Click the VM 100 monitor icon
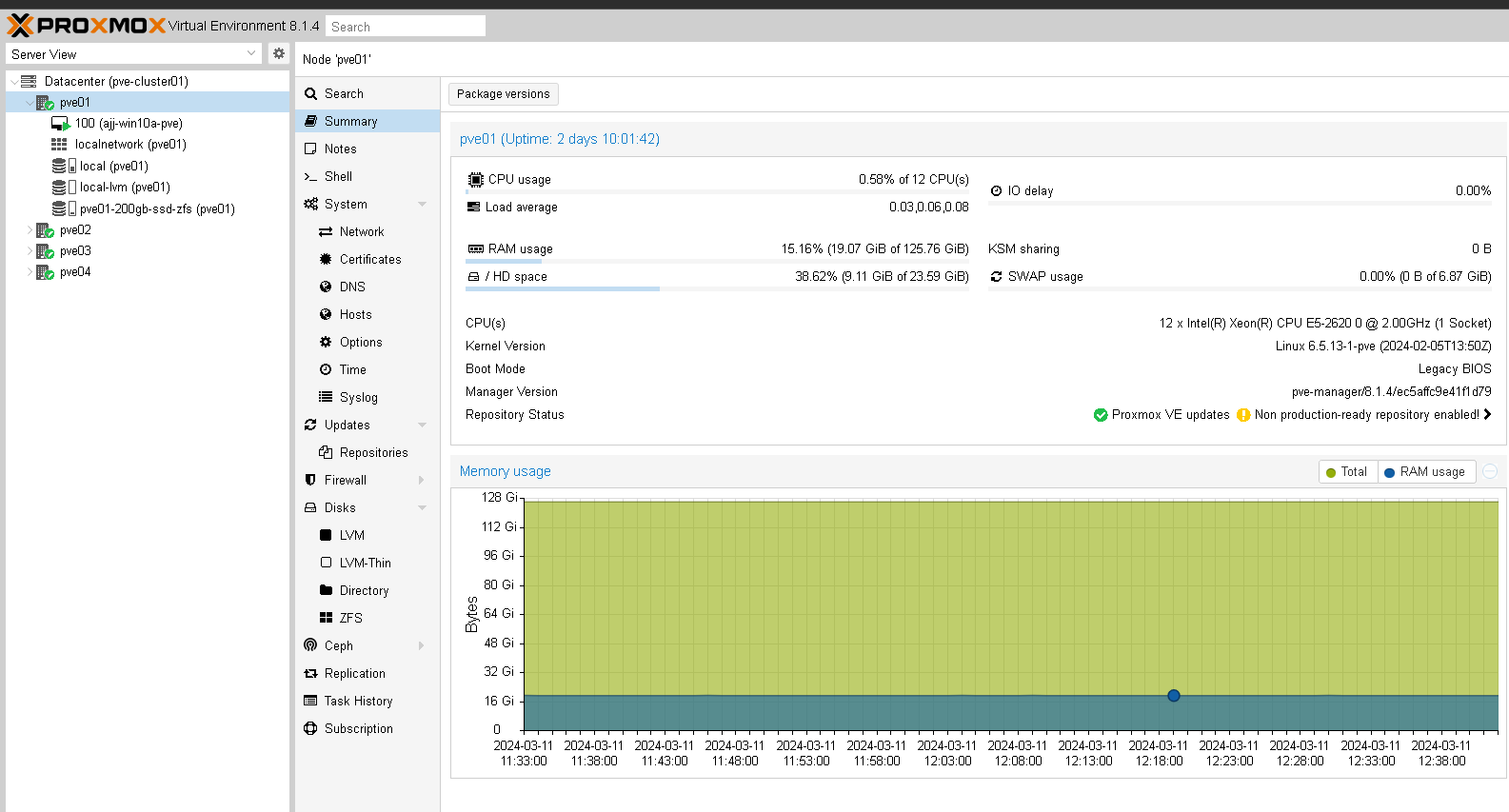Image resolution: width=1509 pixels, height=812 pixels. (x=60, y=124)
